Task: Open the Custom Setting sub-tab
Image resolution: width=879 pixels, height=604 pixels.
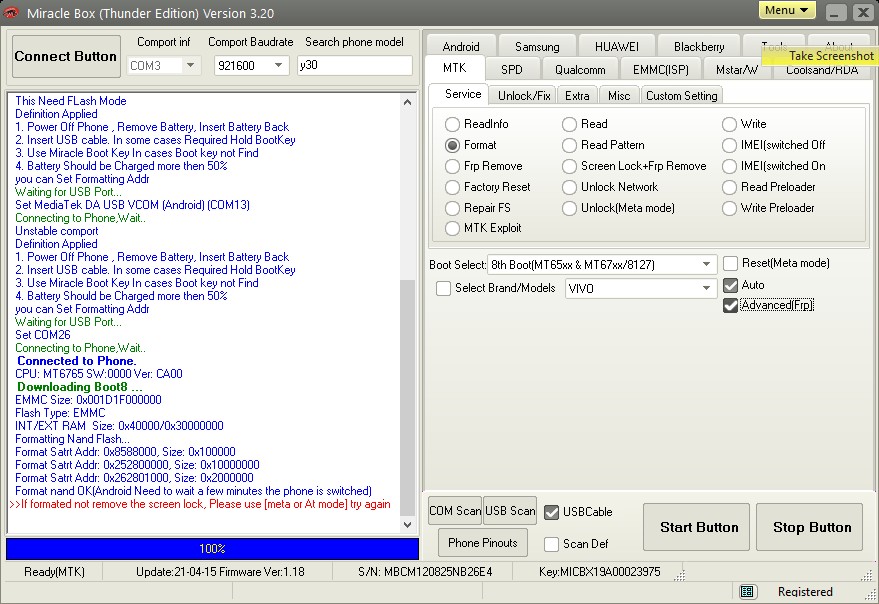Action: pos(682,96)
